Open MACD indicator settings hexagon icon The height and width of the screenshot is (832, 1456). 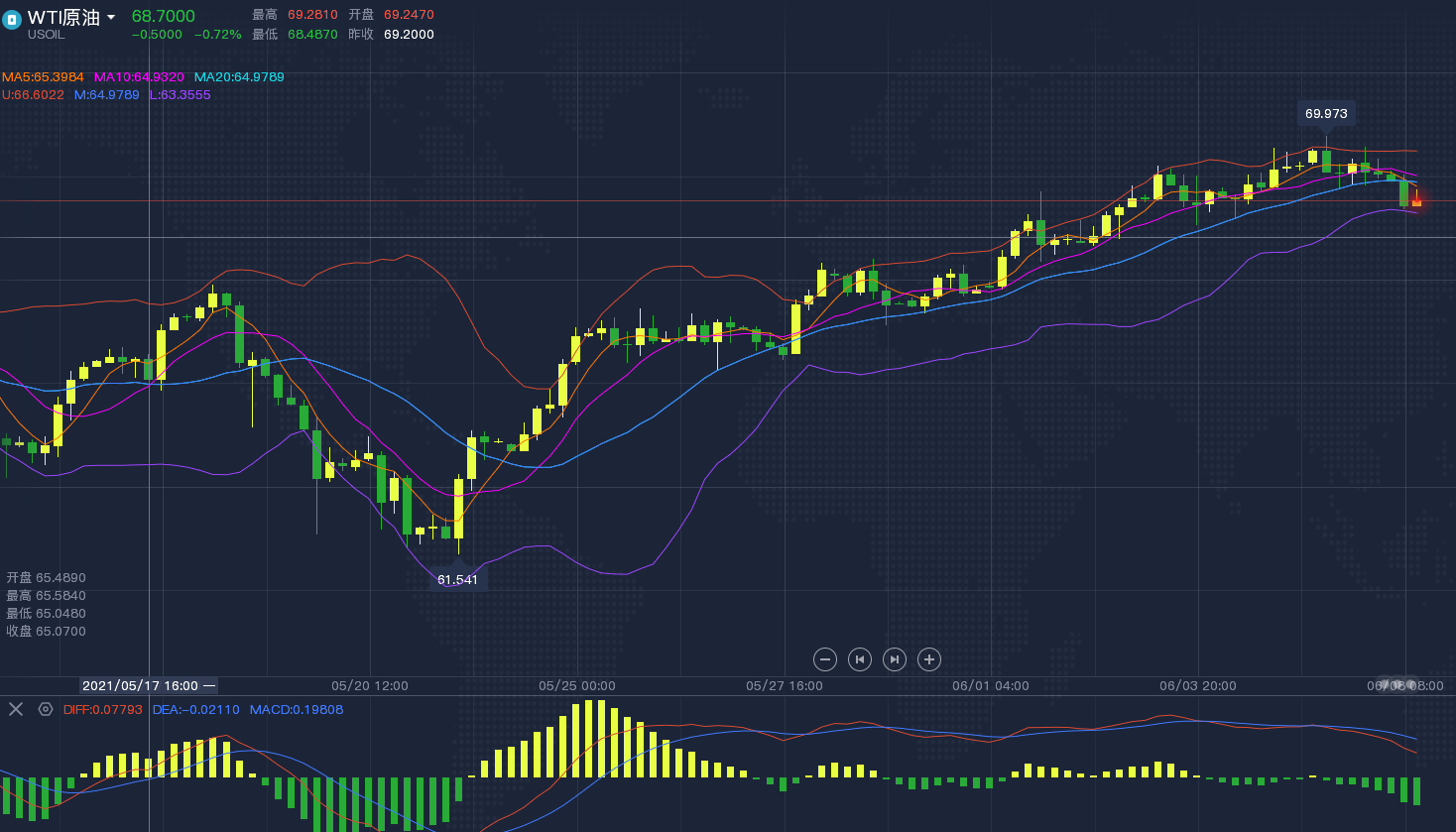46,709
